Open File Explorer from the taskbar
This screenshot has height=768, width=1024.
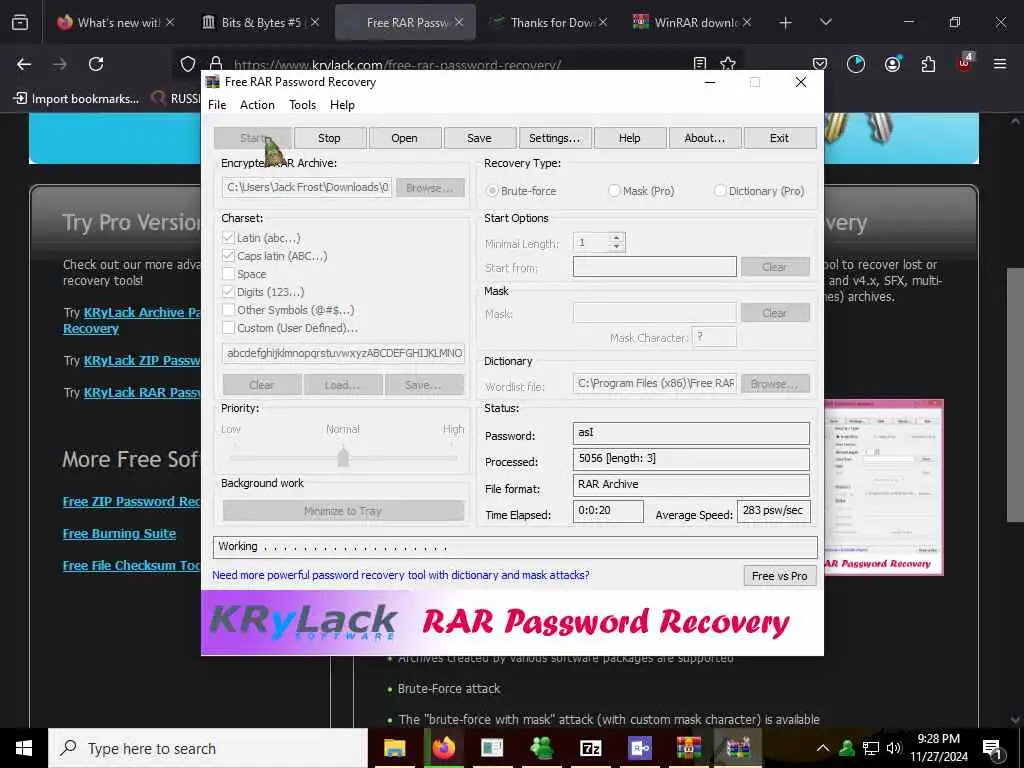[394, 748]
